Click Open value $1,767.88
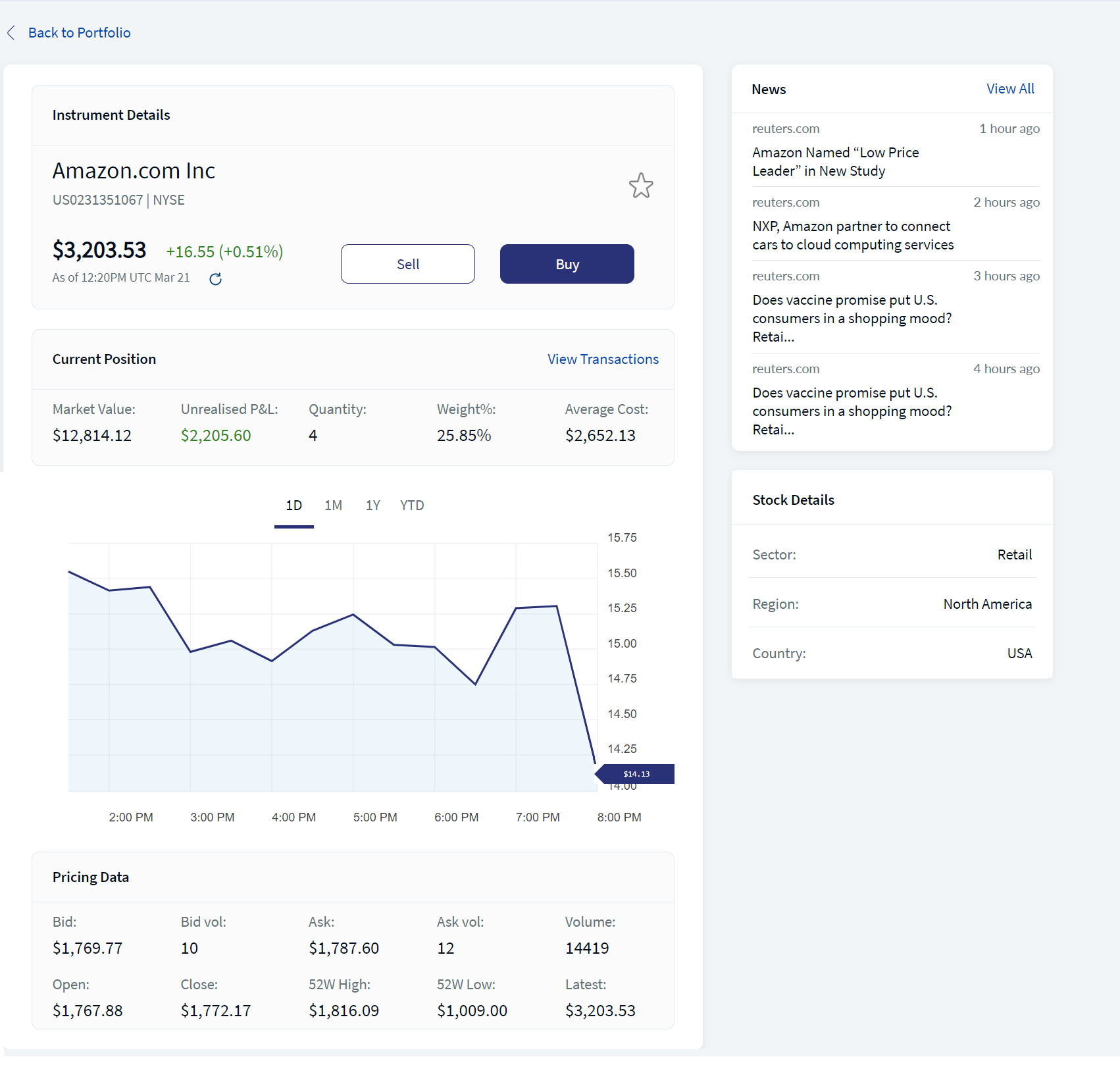The width and height of the screenshot is (1120, 1086). pos(88,1011)
